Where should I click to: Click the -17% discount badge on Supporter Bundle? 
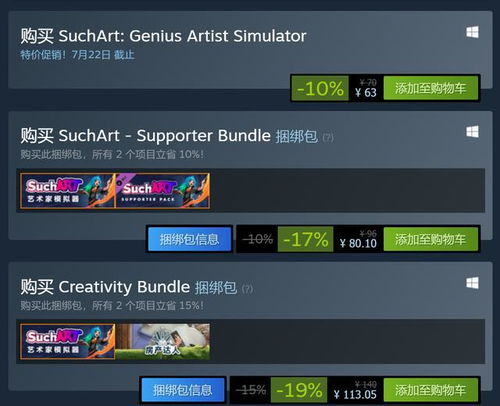pyautogui.click(x=305, y=239)
